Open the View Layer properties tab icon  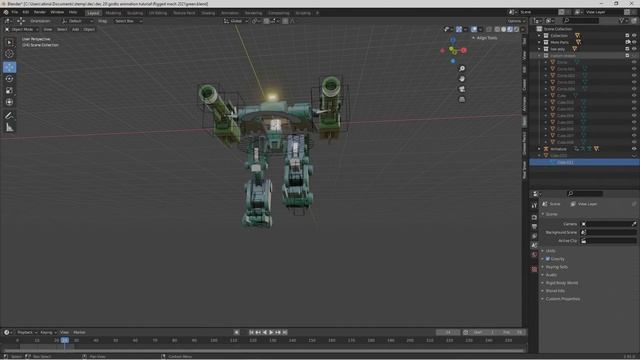(x=534, y=236)
